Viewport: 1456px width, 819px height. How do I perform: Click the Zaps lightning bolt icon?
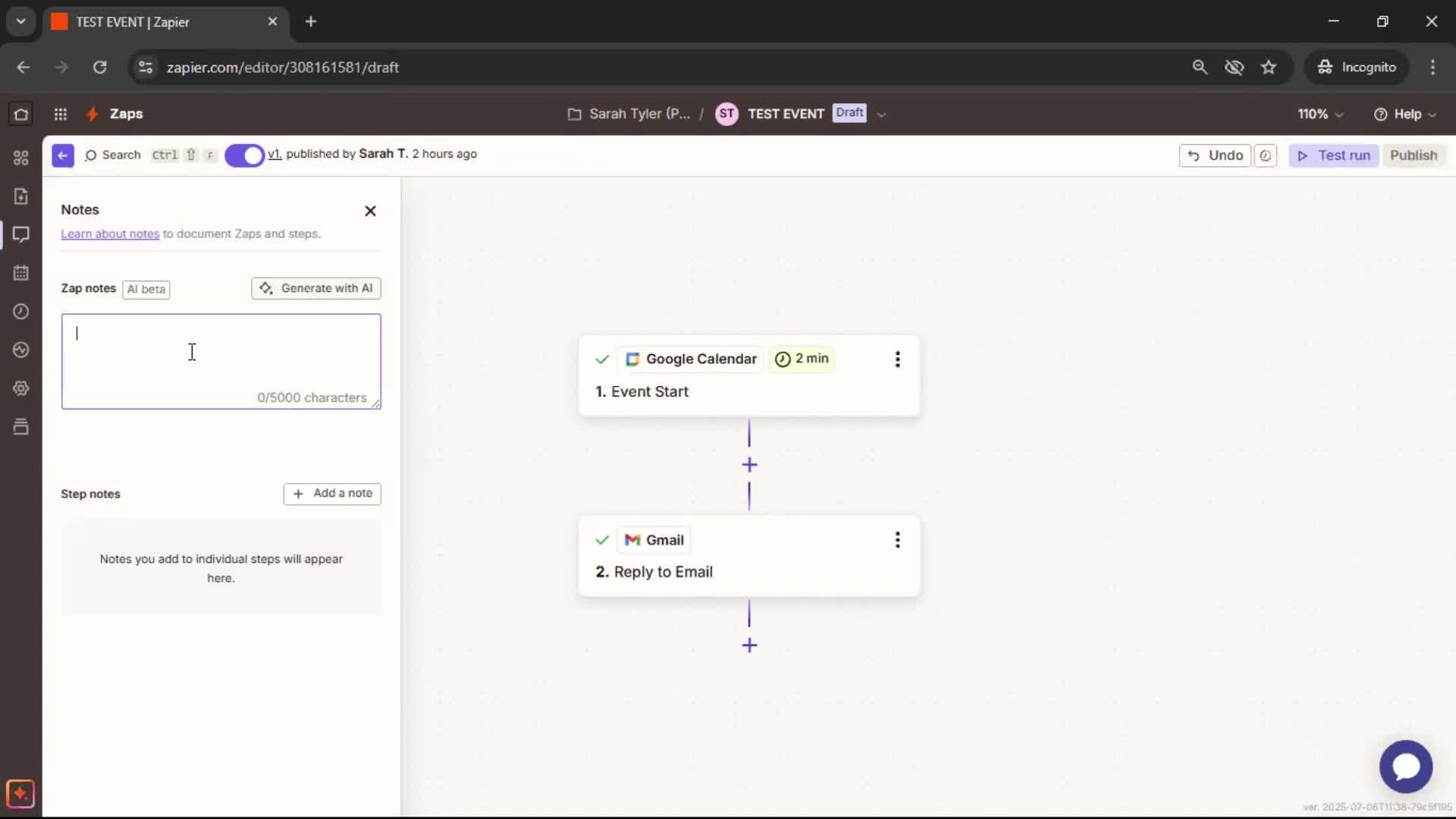pos(93,114)
